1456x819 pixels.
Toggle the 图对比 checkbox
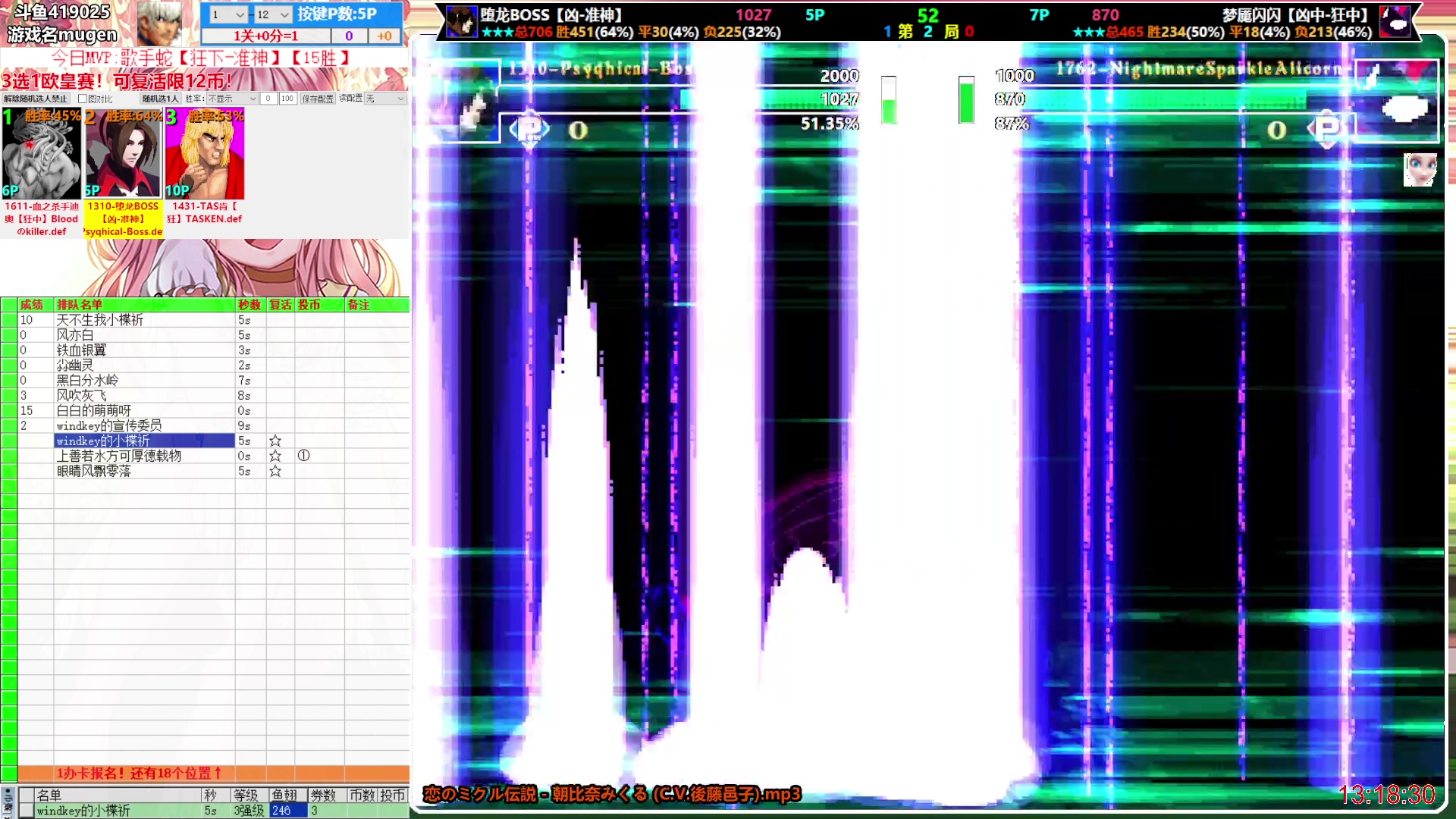tap(83, 99)
